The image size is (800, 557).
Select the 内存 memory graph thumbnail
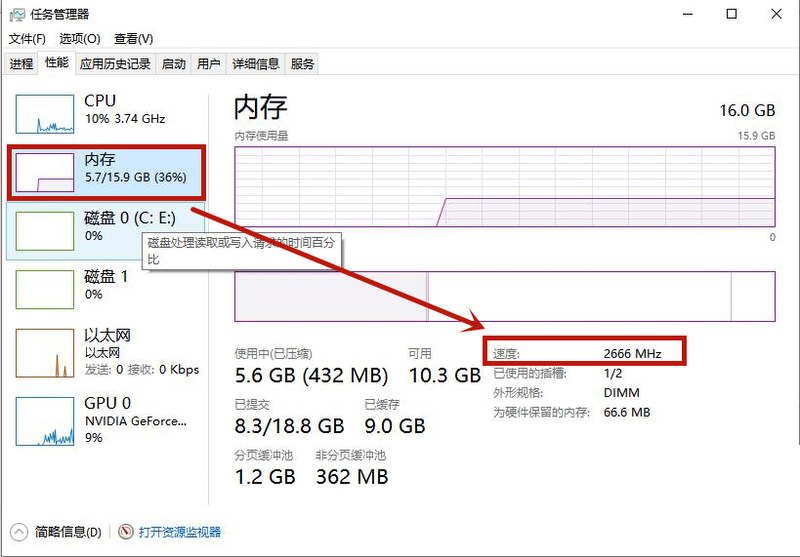tap(44, 172)
